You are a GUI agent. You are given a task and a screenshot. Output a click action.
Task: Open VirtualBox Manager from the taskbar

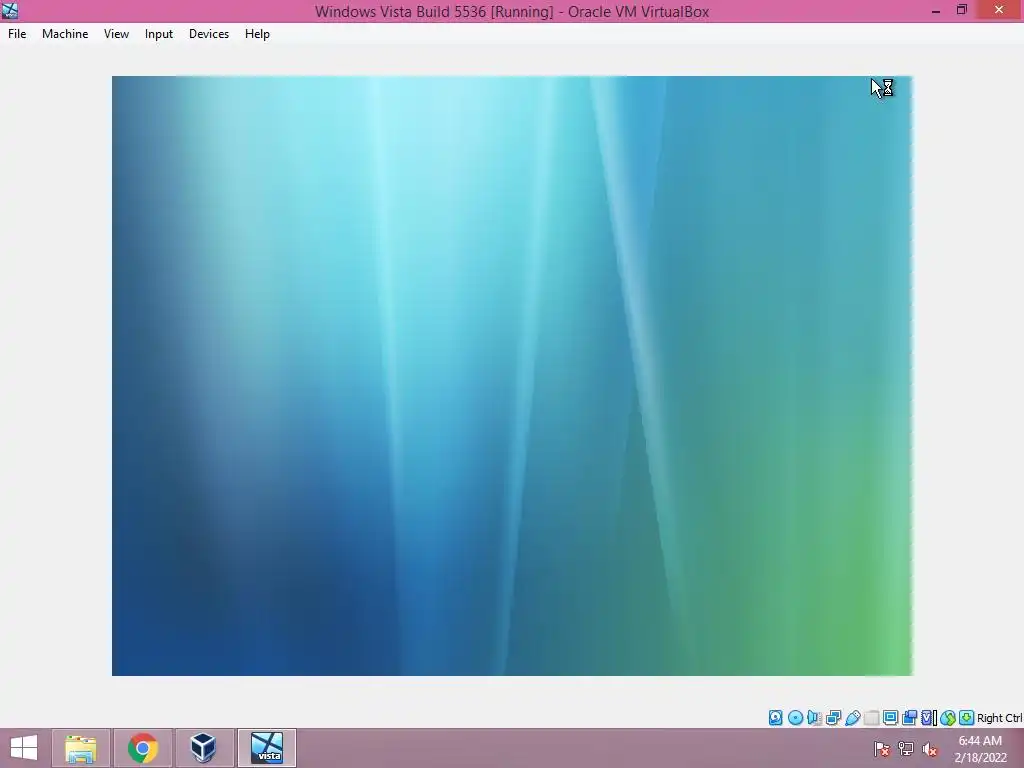pyautogui.click(x=204, y=748)
